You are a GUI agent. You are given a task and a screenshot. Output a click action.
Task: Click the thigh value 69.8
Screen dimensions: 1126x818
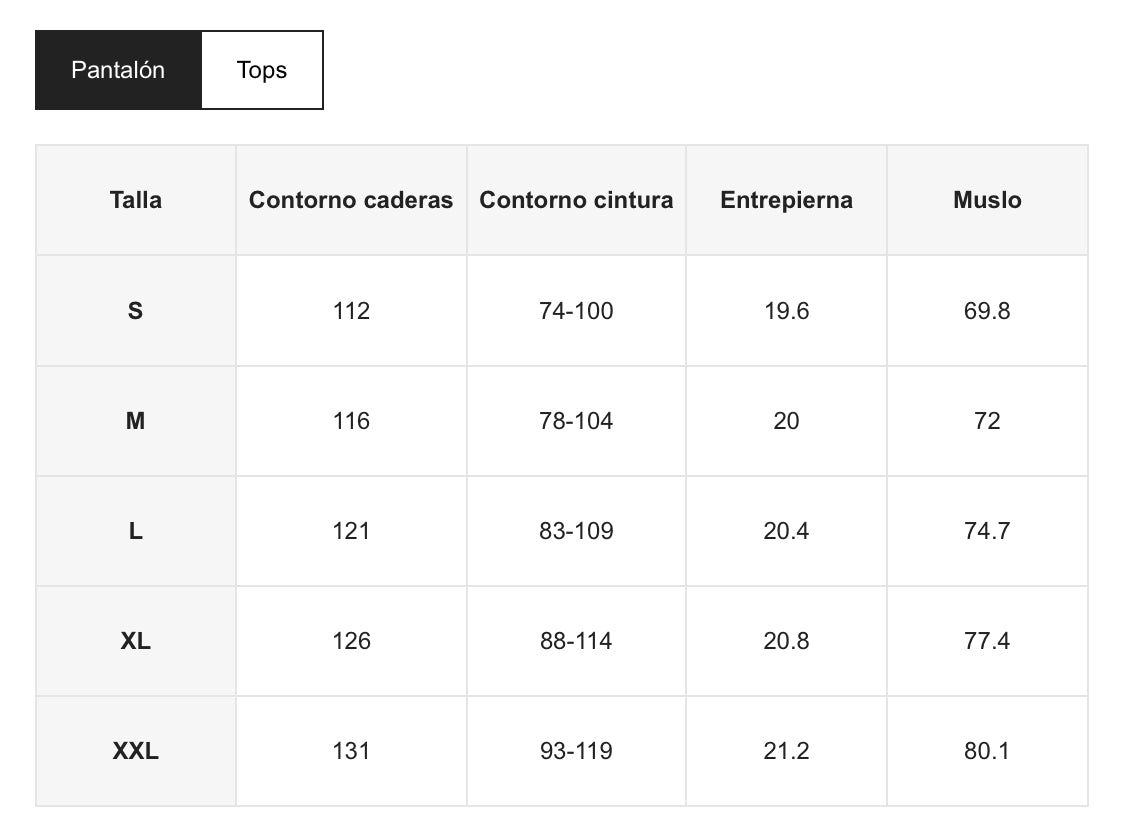987,311
